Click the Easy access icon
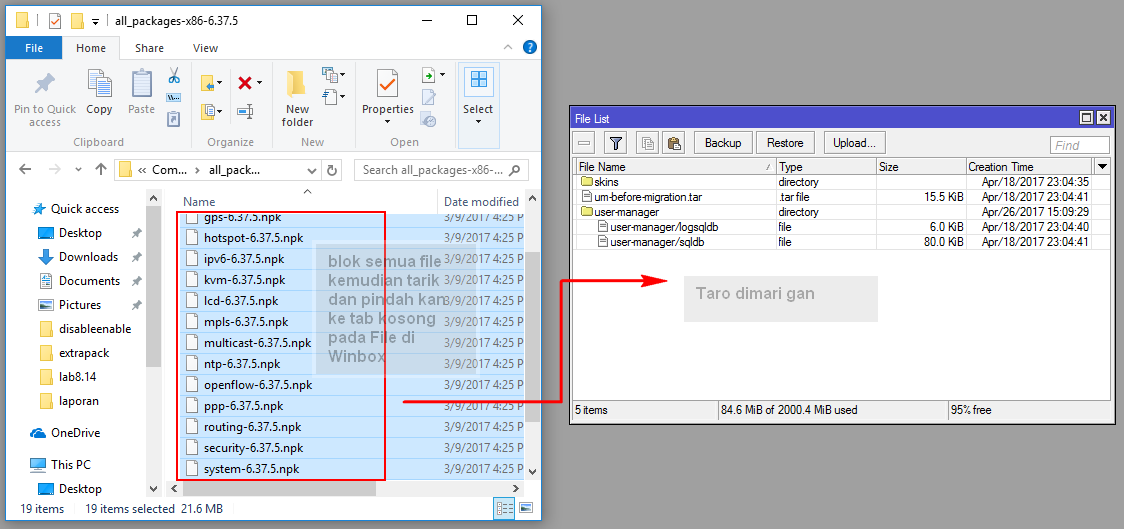 point(330,95)
